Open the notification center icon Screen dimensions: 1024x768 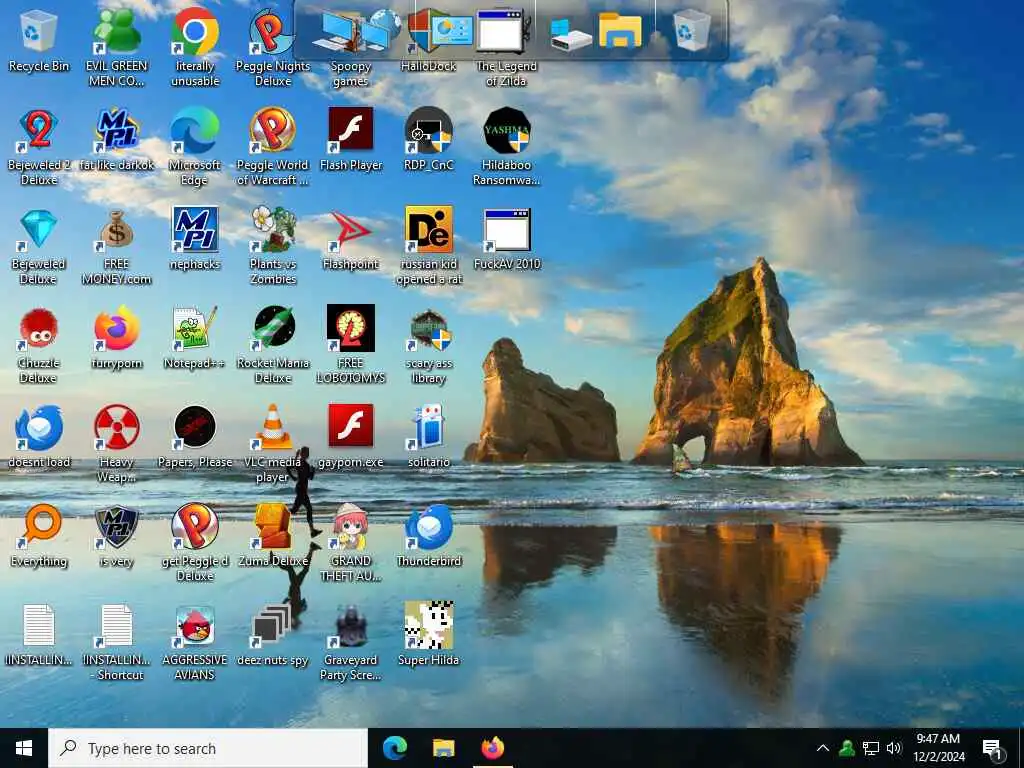pos(993,749)
